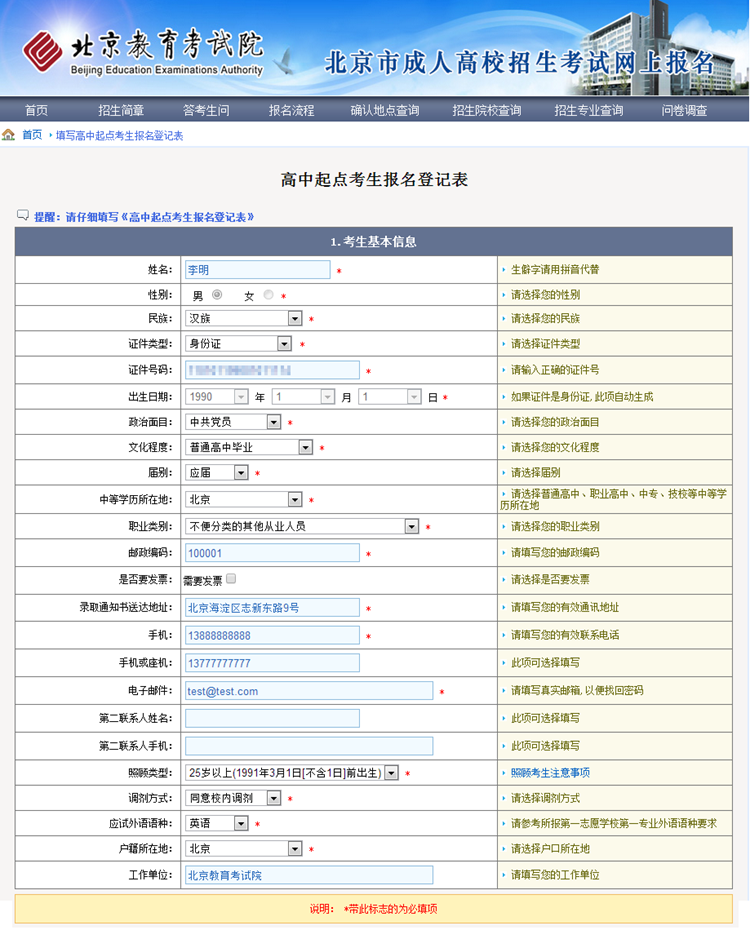
Task: Click the 手机 field containing 13888888888
Action: 272,635
